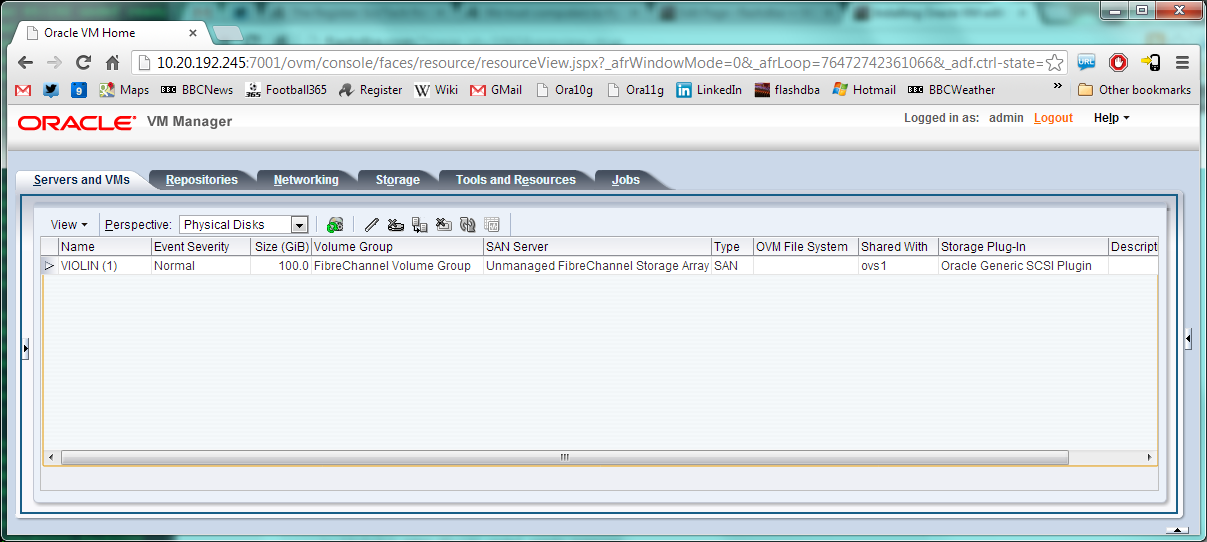Click the clone physical disk icon

click(419, 225)
